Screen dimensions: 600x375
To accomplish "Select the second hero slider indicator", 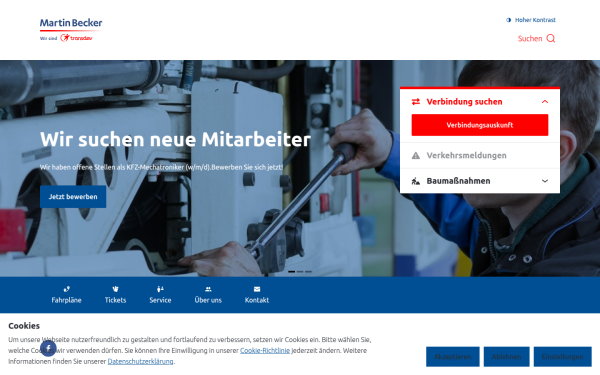I will pyautogui.click(x=300, y=272).
